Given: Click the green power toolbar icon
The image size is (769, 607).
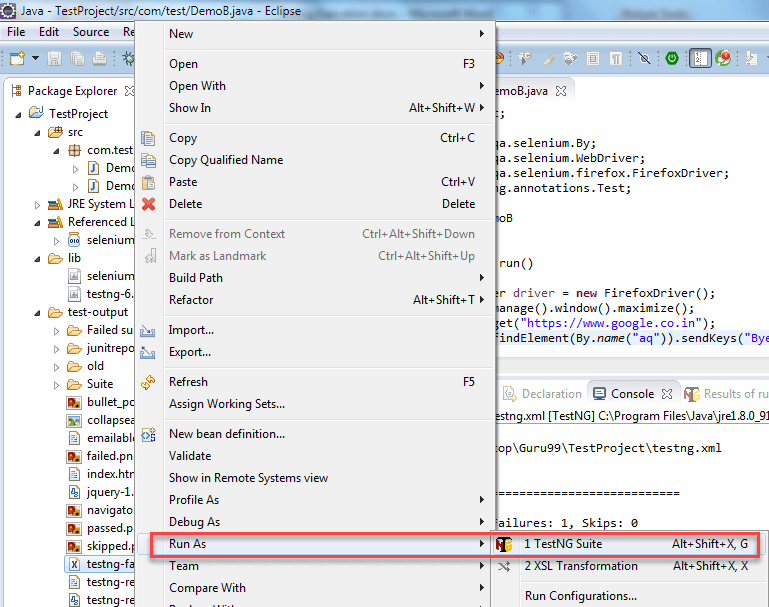Looking at the screenshot, I should pyautogui.click(x=673, y=59).
